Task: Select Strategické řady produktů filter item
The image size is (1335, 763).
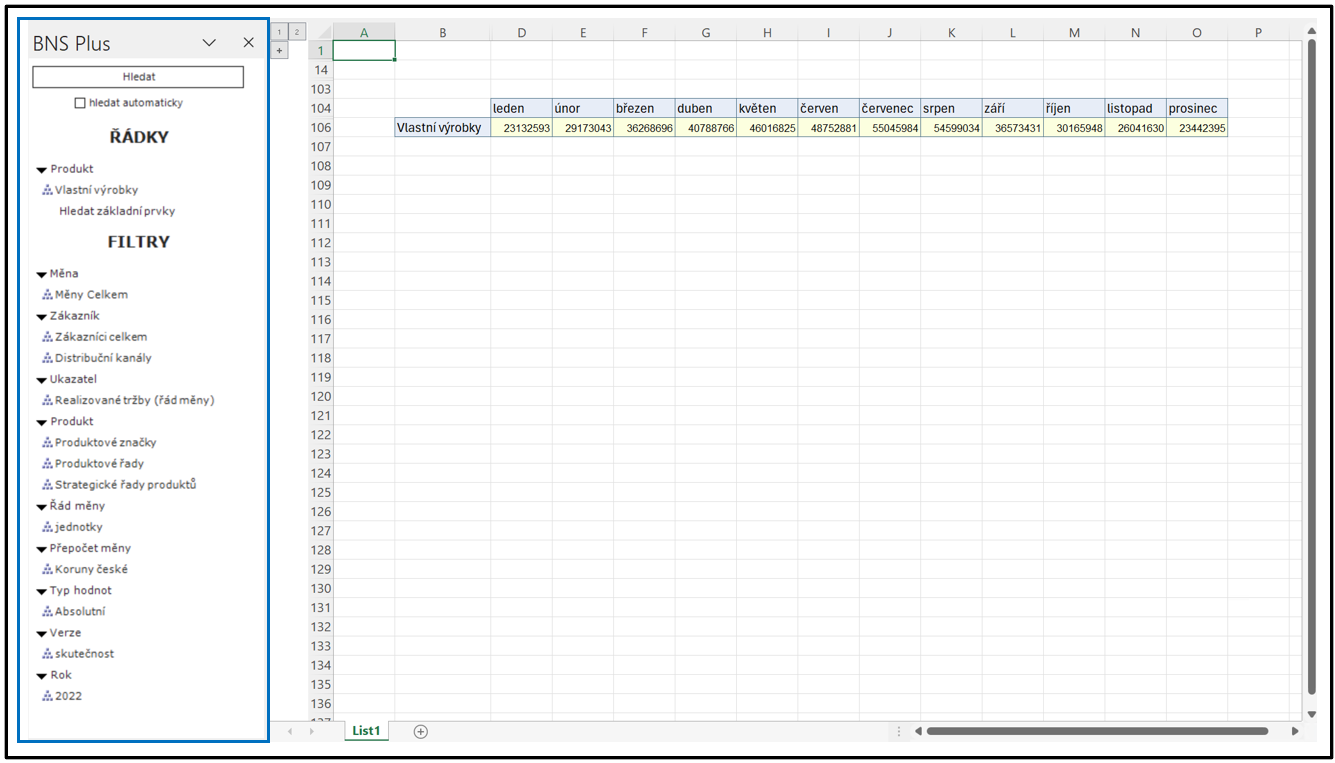Action: tap(126, 485)
